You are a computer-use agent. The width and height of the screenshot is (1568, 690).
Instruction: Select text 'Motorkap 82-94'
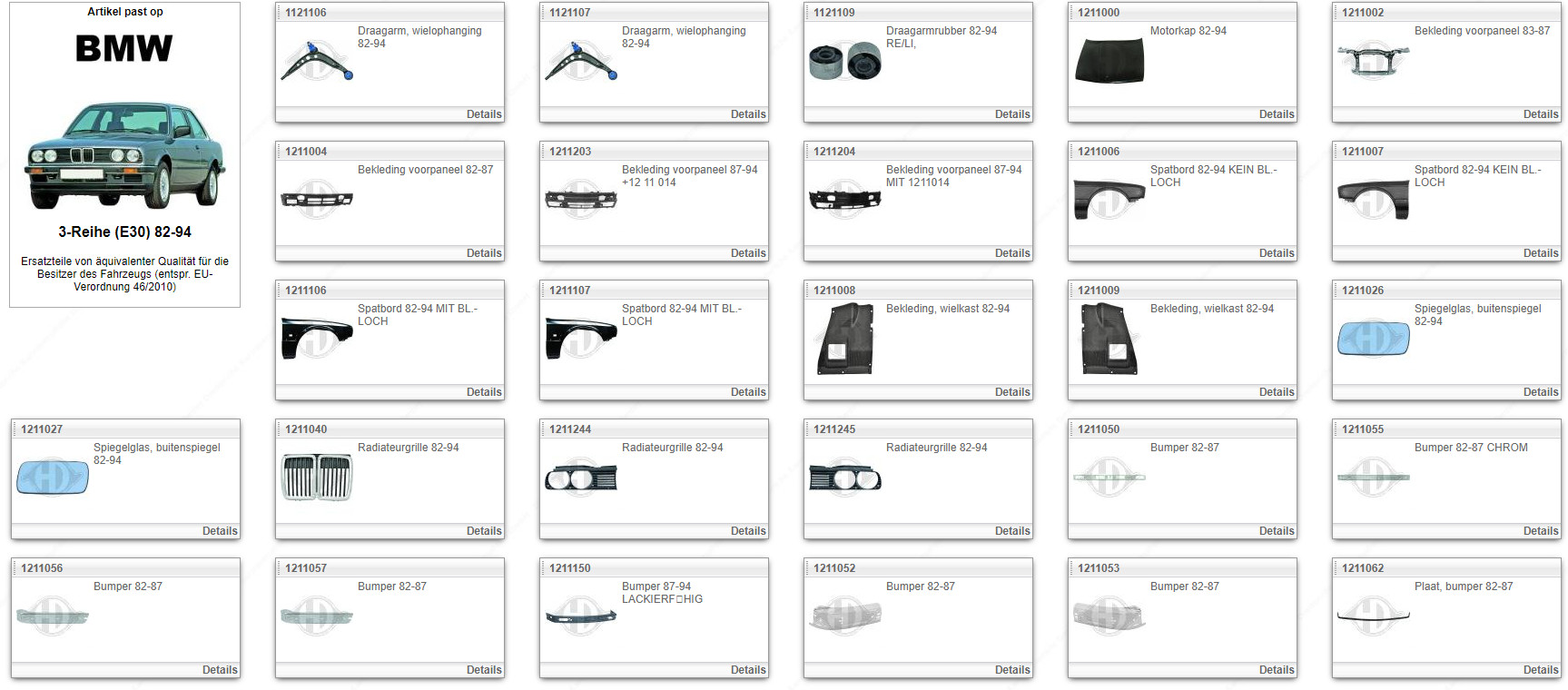[x=1188, y=31]
